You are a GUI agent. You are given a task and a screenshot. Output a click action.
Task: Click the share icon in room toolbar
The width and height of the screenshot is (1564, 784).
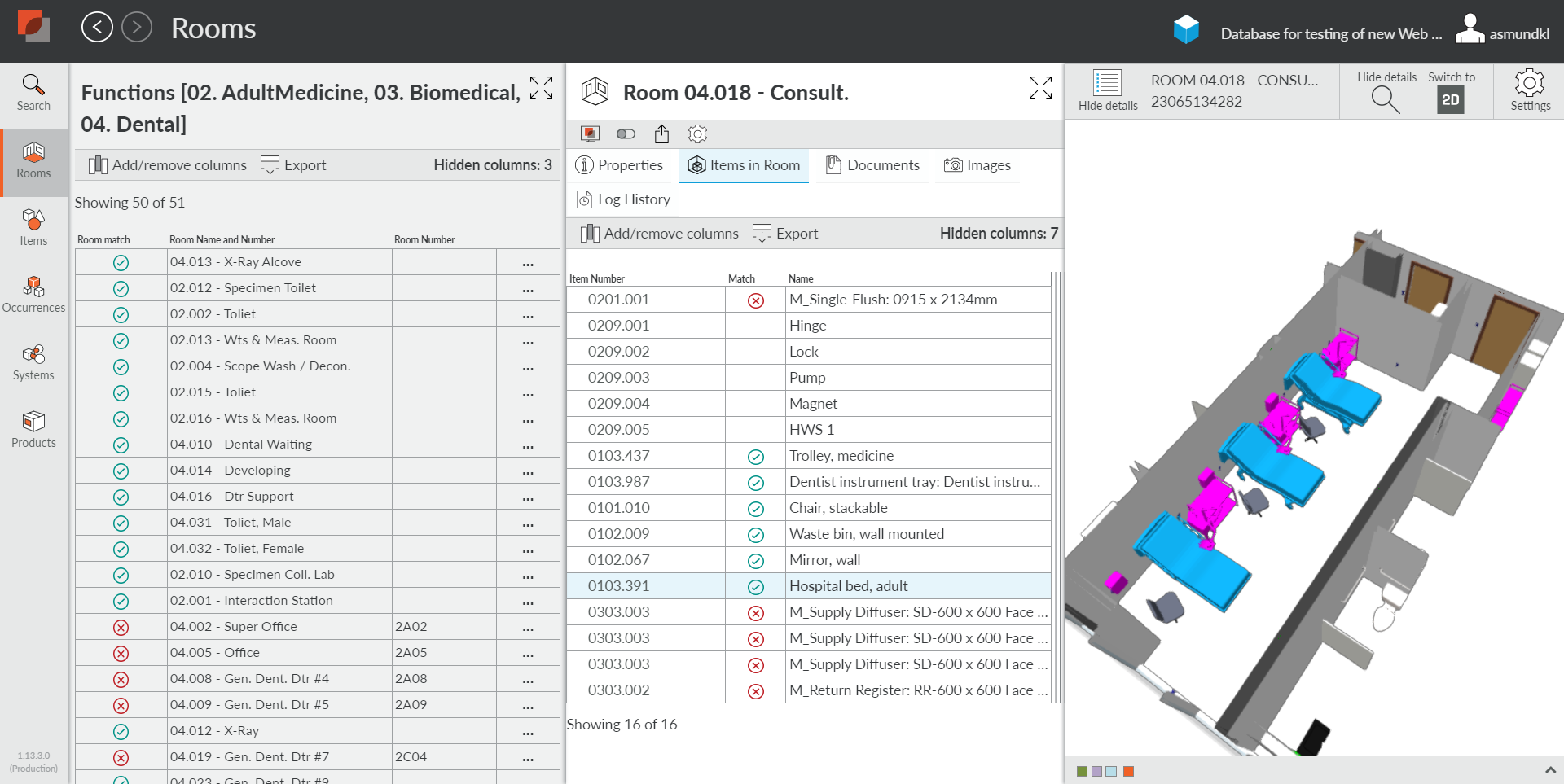[661, 134]
